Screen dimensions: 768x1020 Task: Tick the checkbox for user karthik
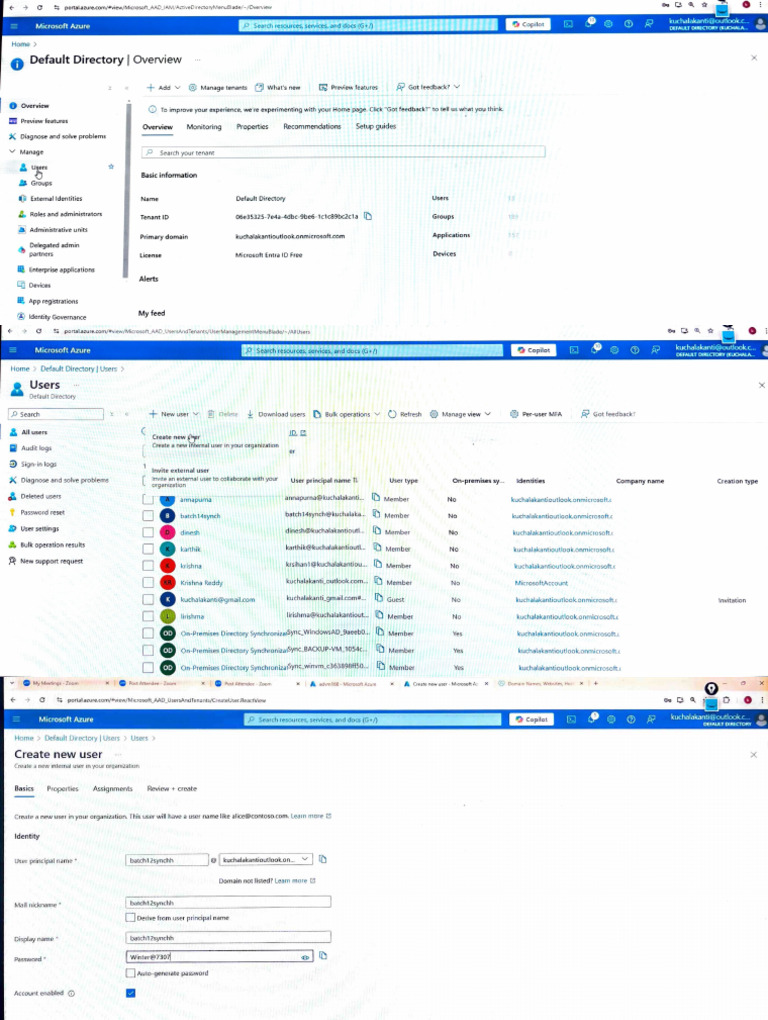point(148,549)
